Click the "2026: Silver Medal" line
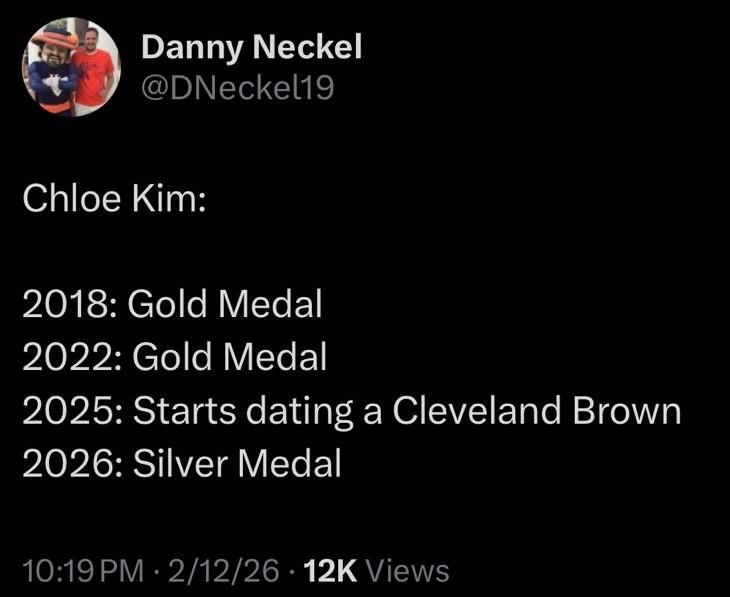This screenshot has height=597, width=730. (182, 463)
